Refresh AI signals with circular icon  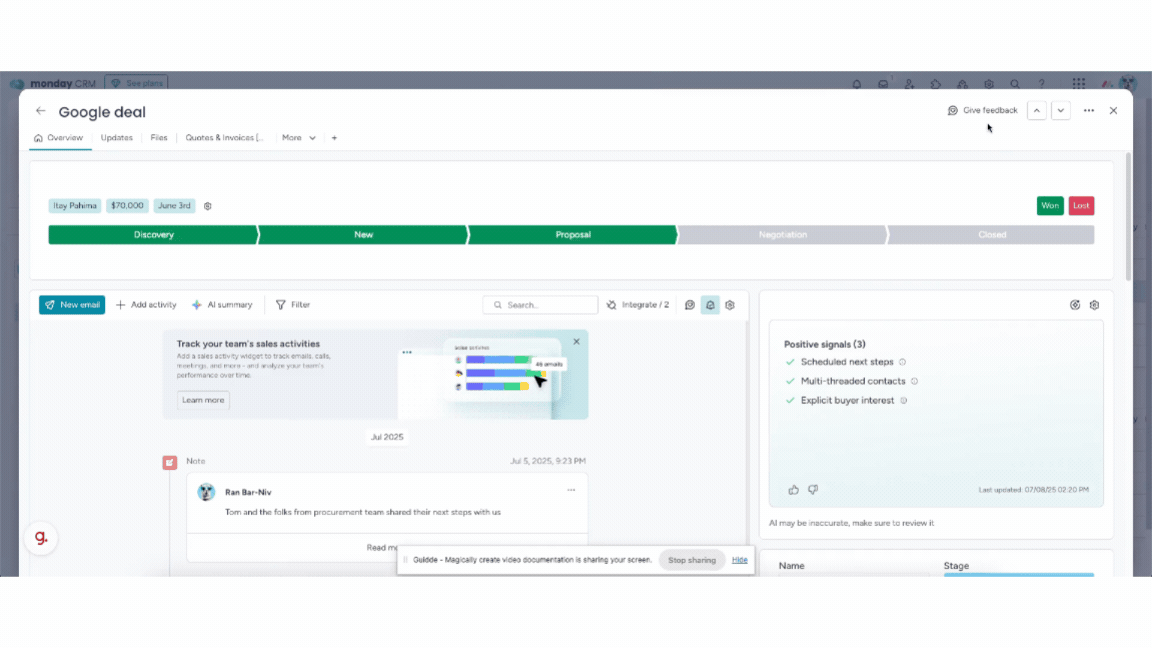(1075, 305)
